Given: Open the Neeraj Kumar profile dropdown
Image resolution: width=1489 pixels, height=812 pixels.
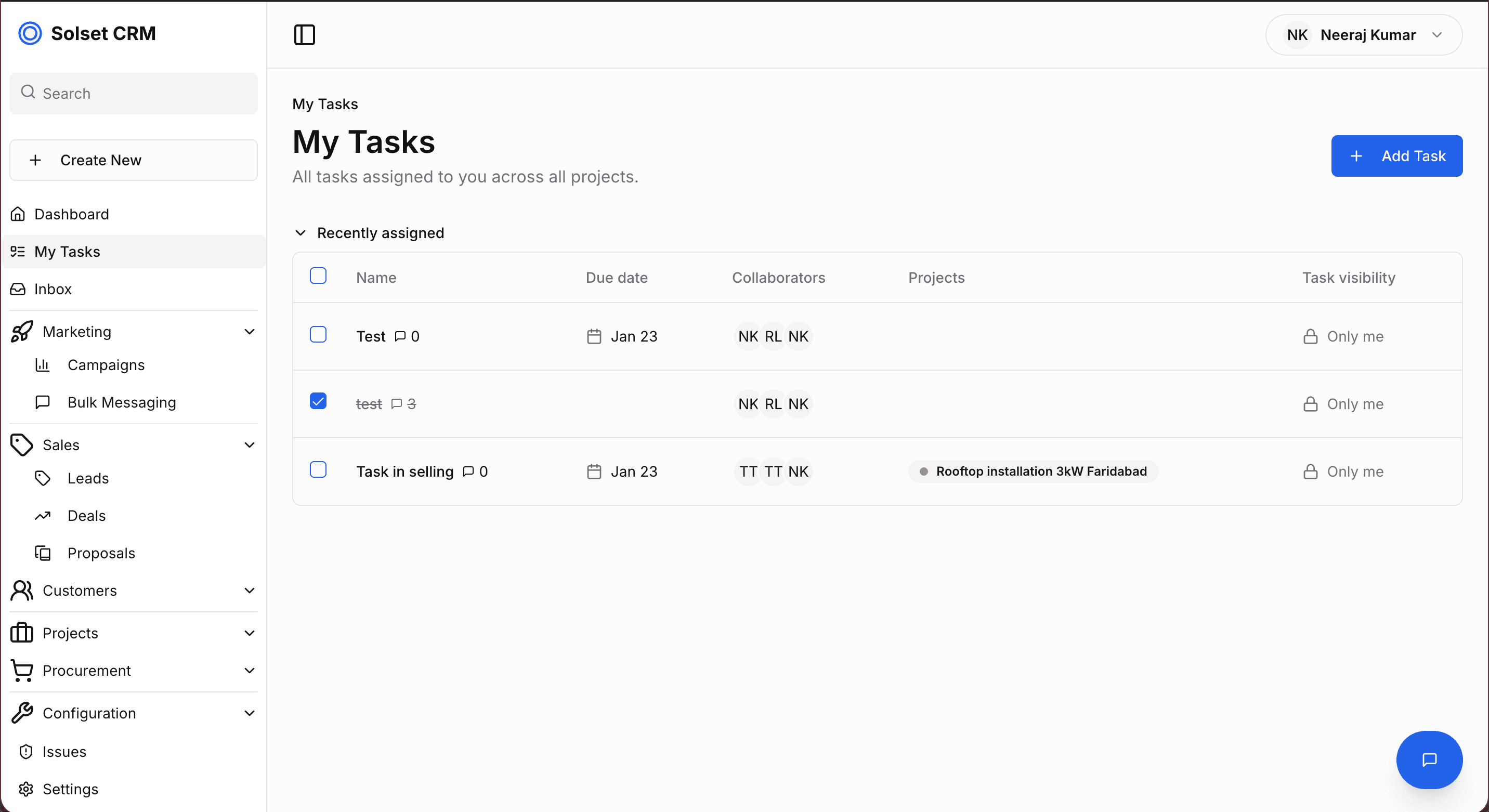Looking at the screenshot, I should tap(1364, 35).
